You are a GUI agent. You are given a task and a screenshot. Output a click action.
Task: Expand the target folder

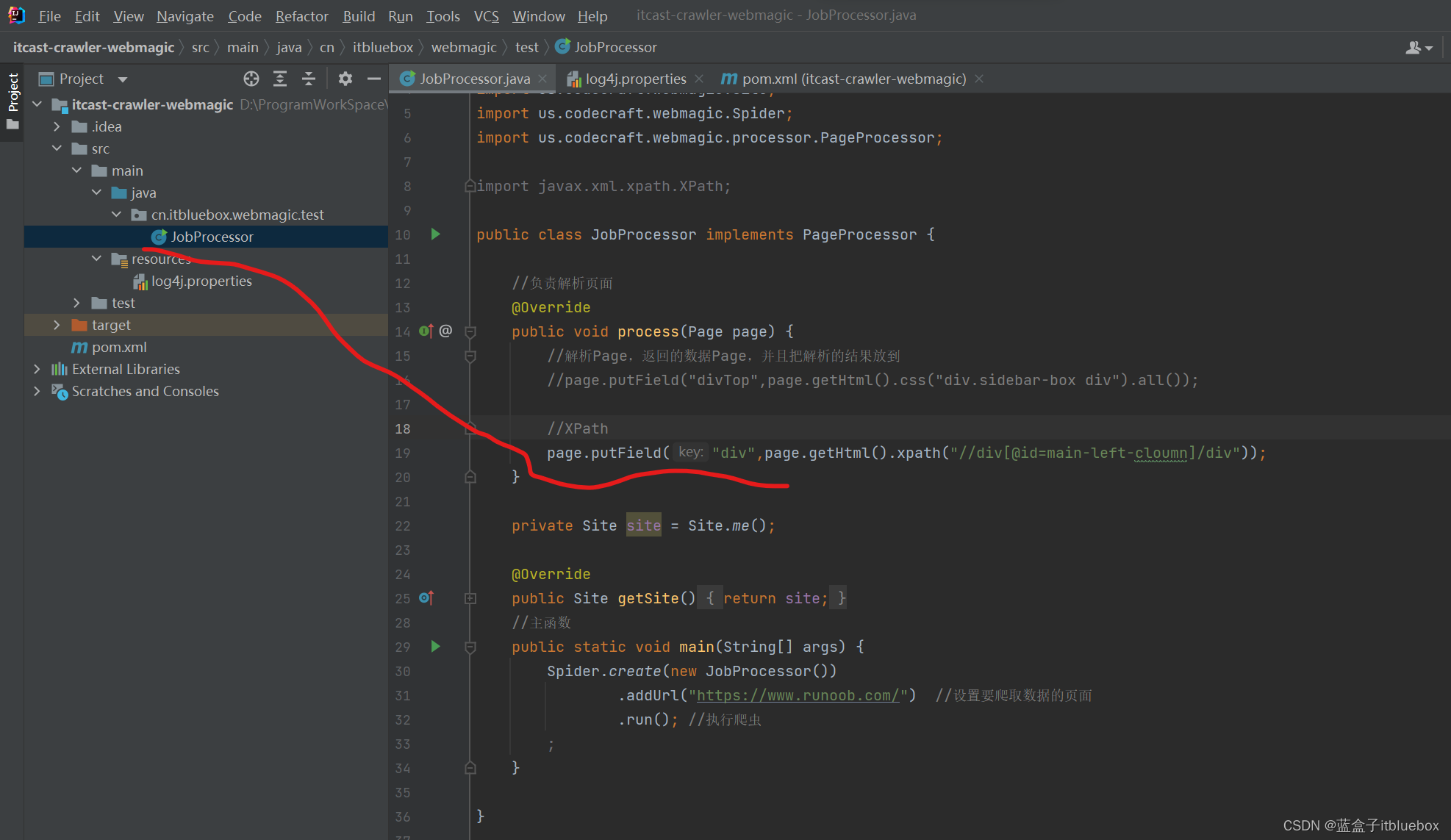57,325
